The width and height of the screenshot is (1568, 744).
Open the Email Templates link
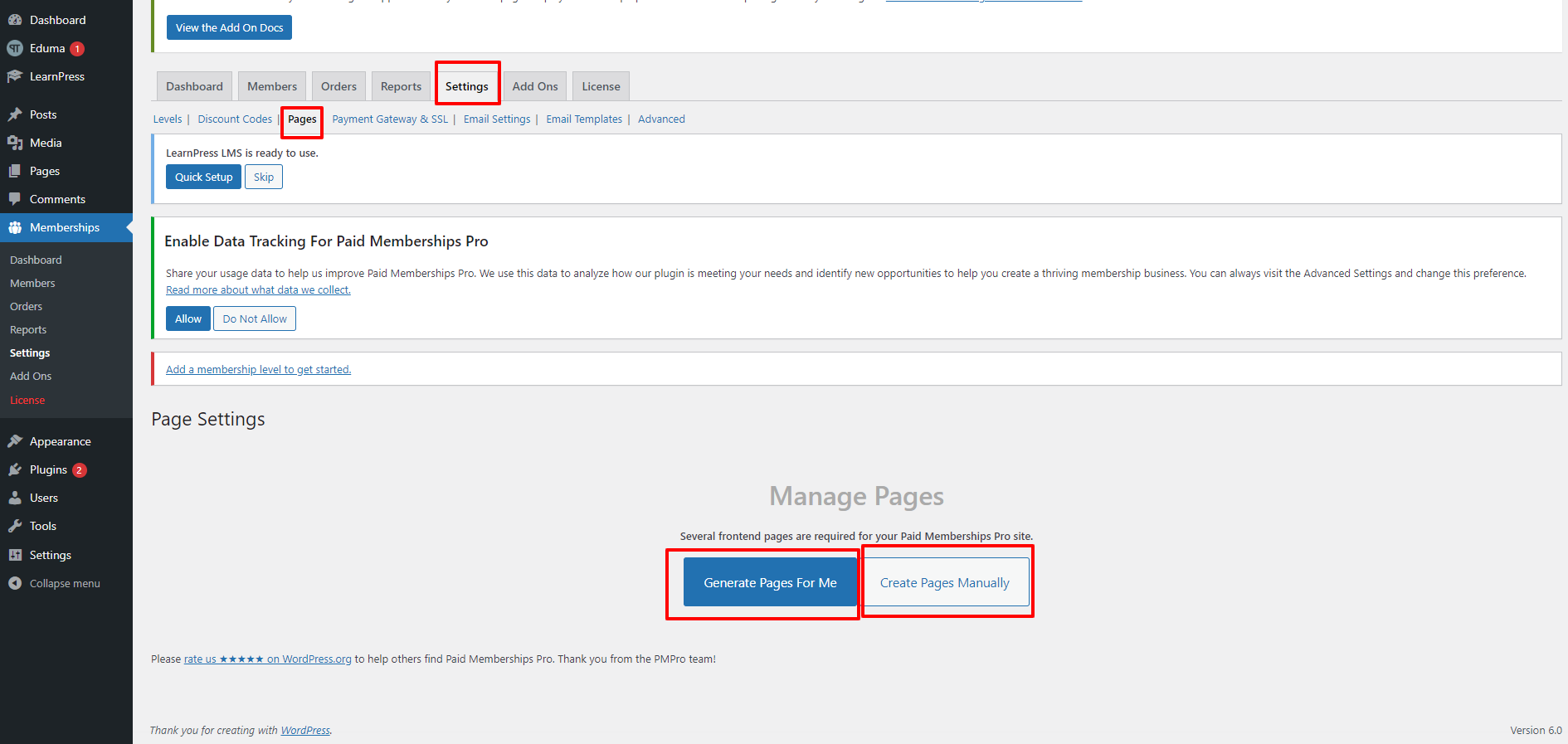[584, 119]
